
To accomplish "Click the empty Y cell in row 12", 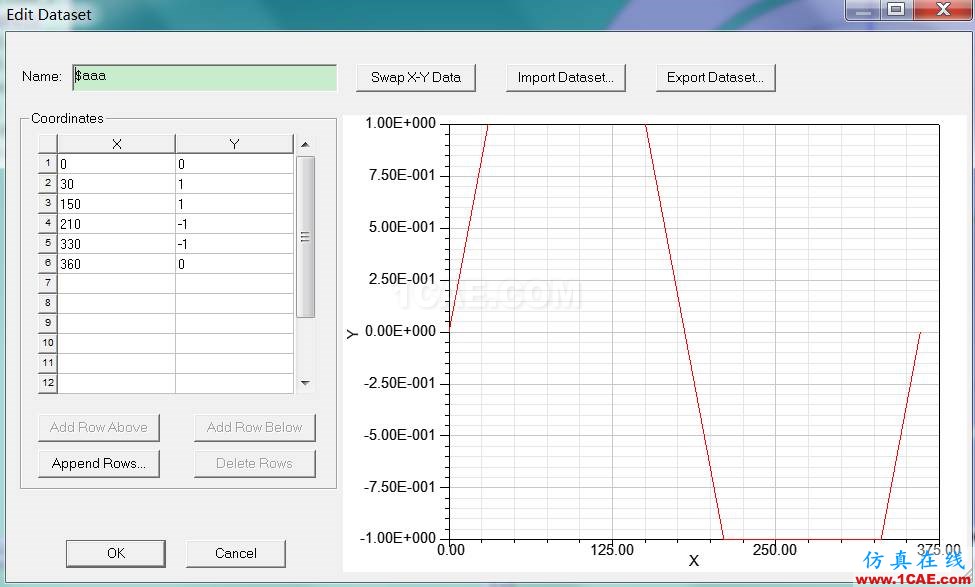I will (x=234, y=383).
